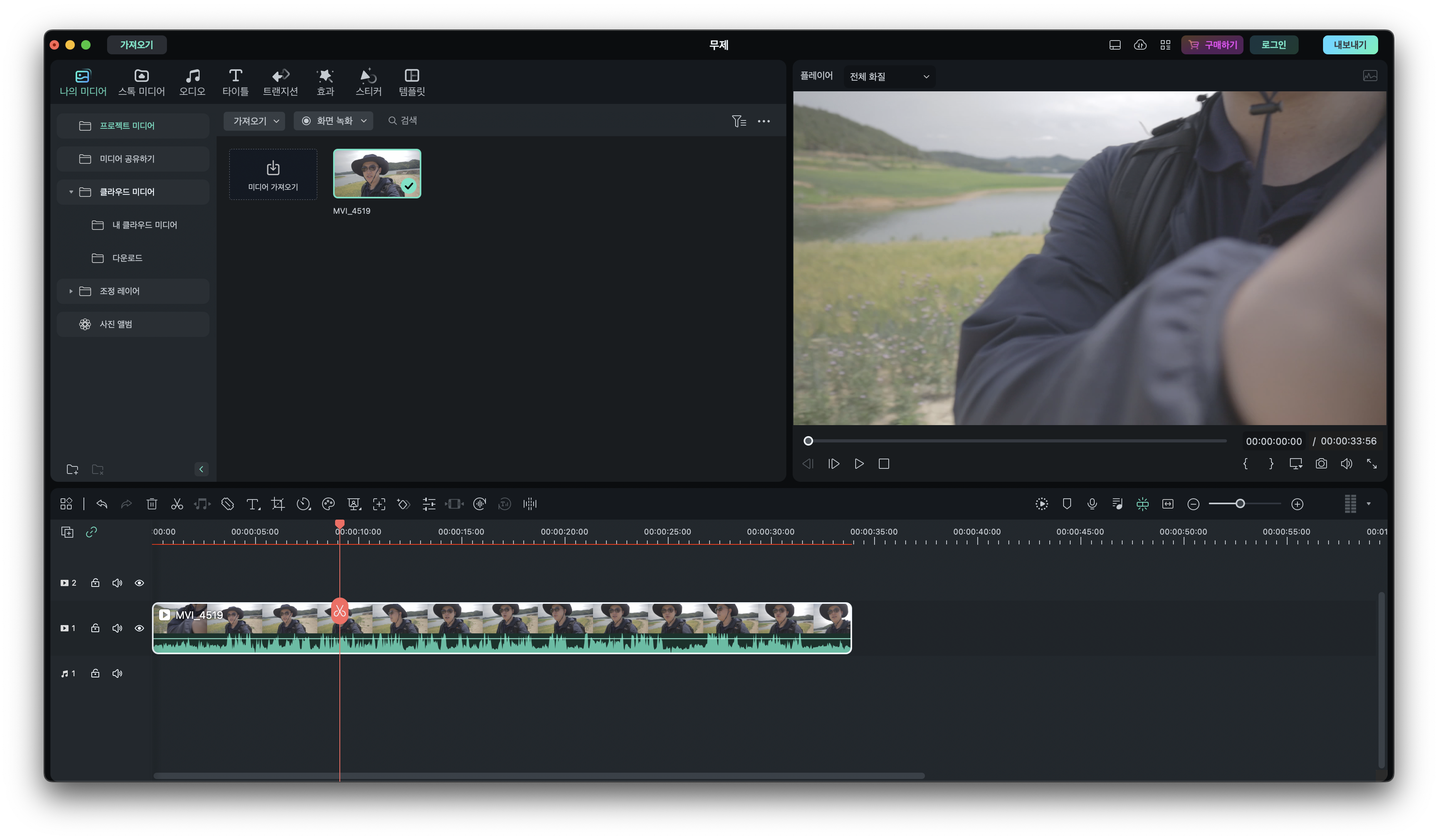Viewport: 1438px width, 840px height.
Task: Click the scissors split icon in toolbar
Action: tap(177, 504)
